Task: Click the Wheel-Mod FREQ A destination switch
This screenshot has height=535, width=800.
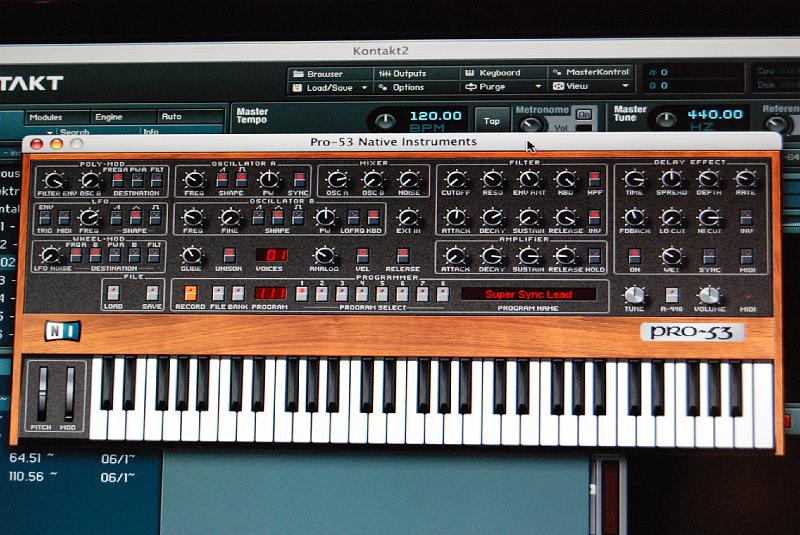Action: coord(76,256)
